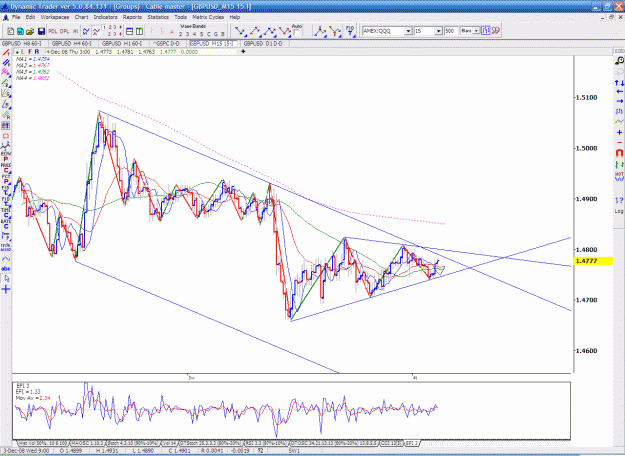Click the red Y-shaped swing tool icon
Image resolution: width=625 pixels, height=456 pixels.
[335, 31]
